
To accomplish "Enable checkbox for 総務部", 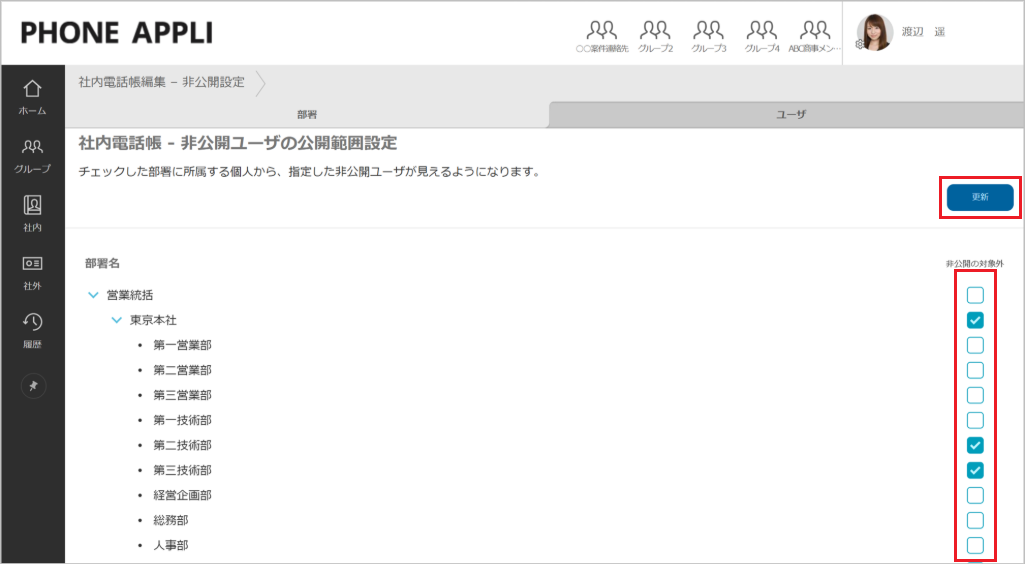I will click(x=975, y=520).
